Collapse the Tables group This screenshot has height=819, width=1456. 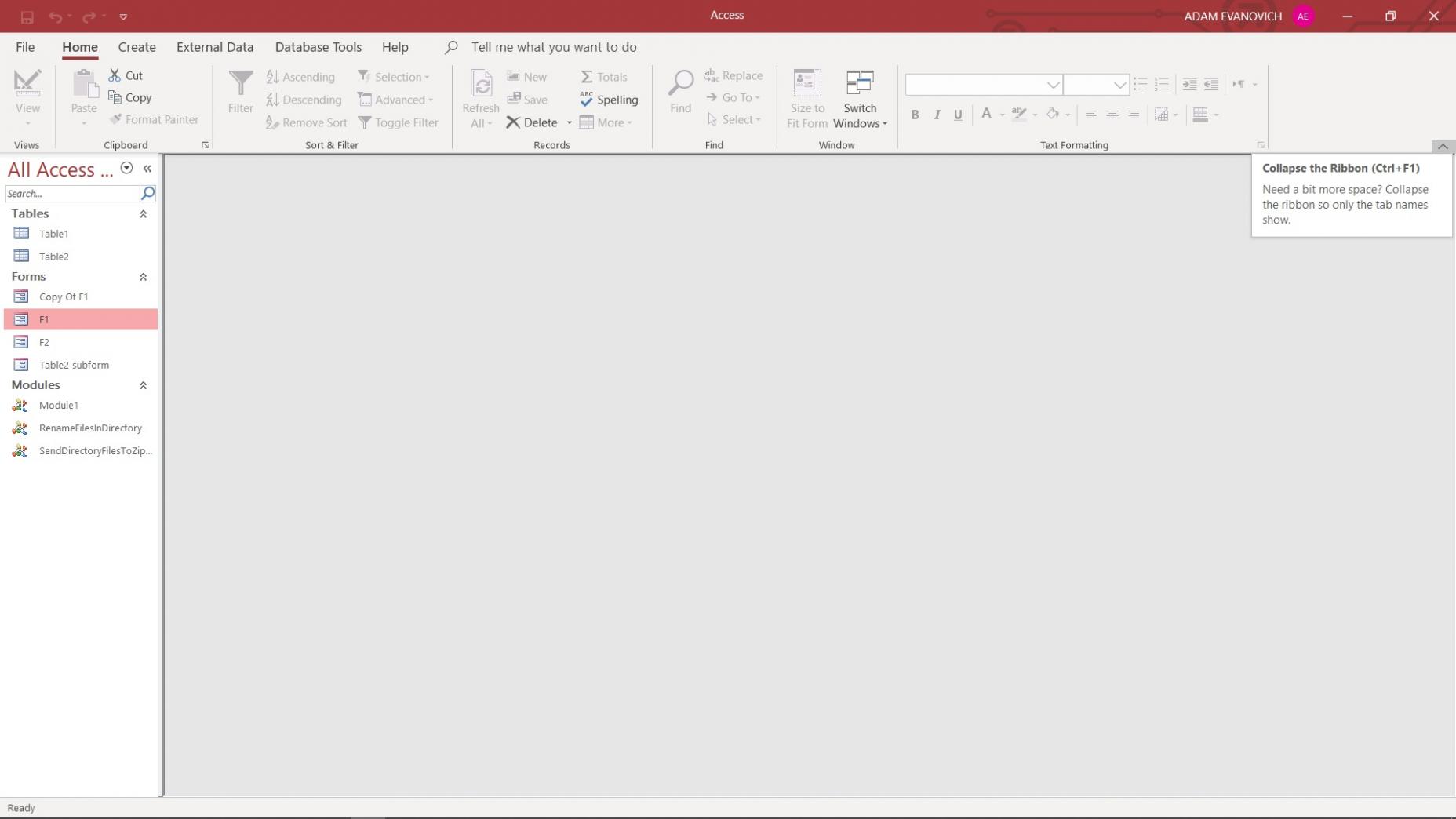point(144,214)
